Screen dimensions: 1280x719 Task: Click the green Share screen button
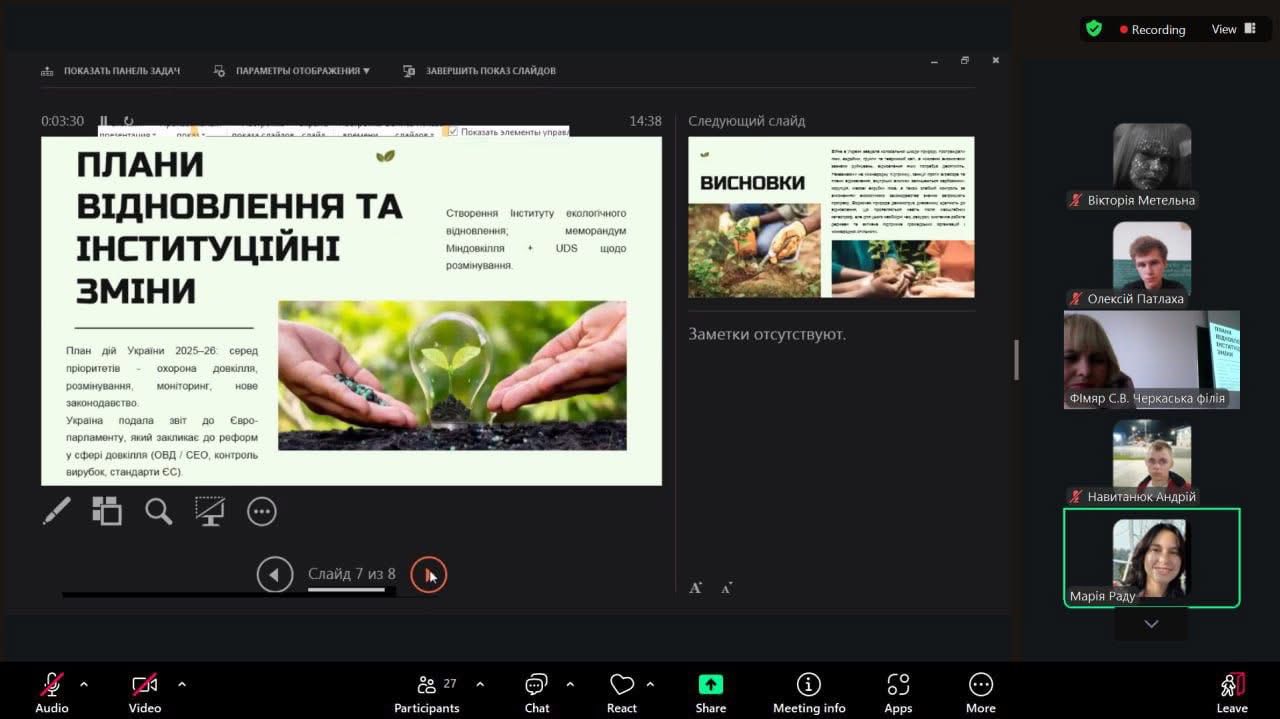pyautogui.click(x=710, y=692)
